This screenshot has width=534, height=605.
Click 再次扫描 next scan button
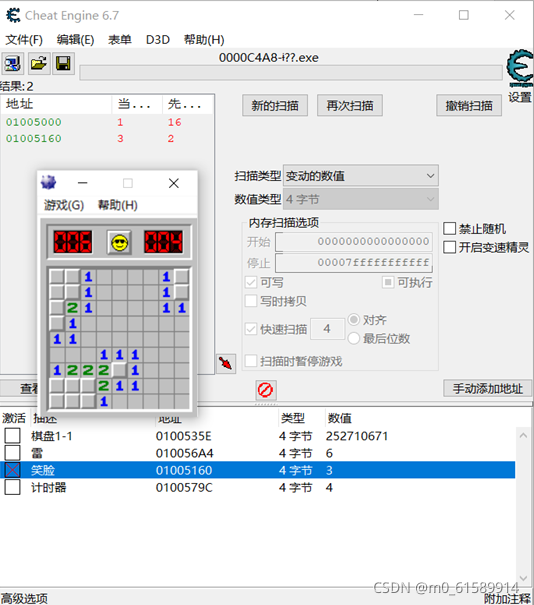[350, 105]
